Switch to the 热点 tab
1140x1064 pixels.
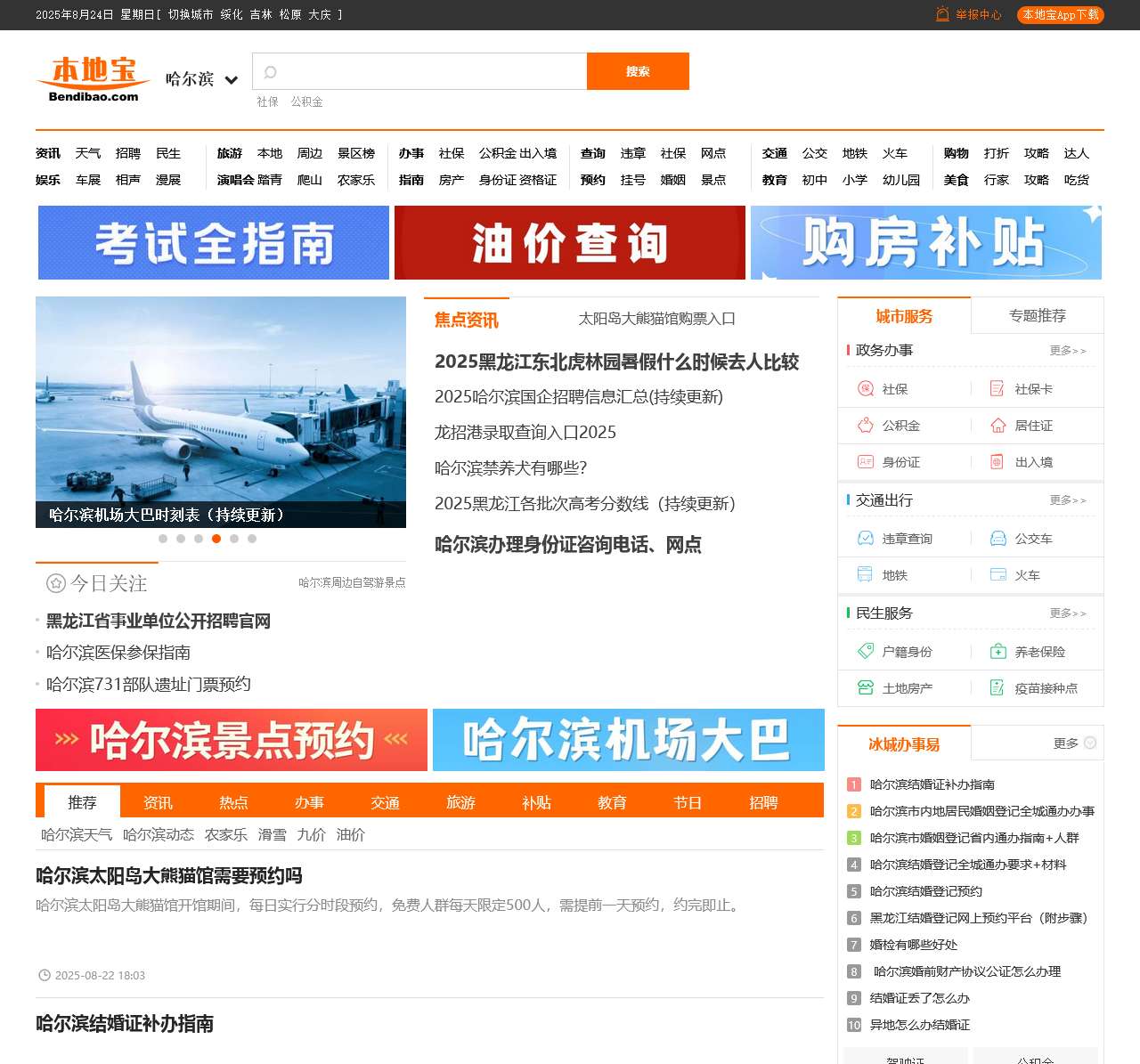(232, 802)
